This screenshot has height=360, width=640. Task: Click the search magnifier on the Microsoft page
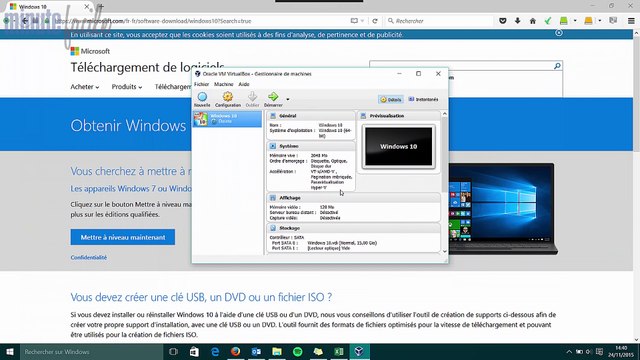coord(557,66)
